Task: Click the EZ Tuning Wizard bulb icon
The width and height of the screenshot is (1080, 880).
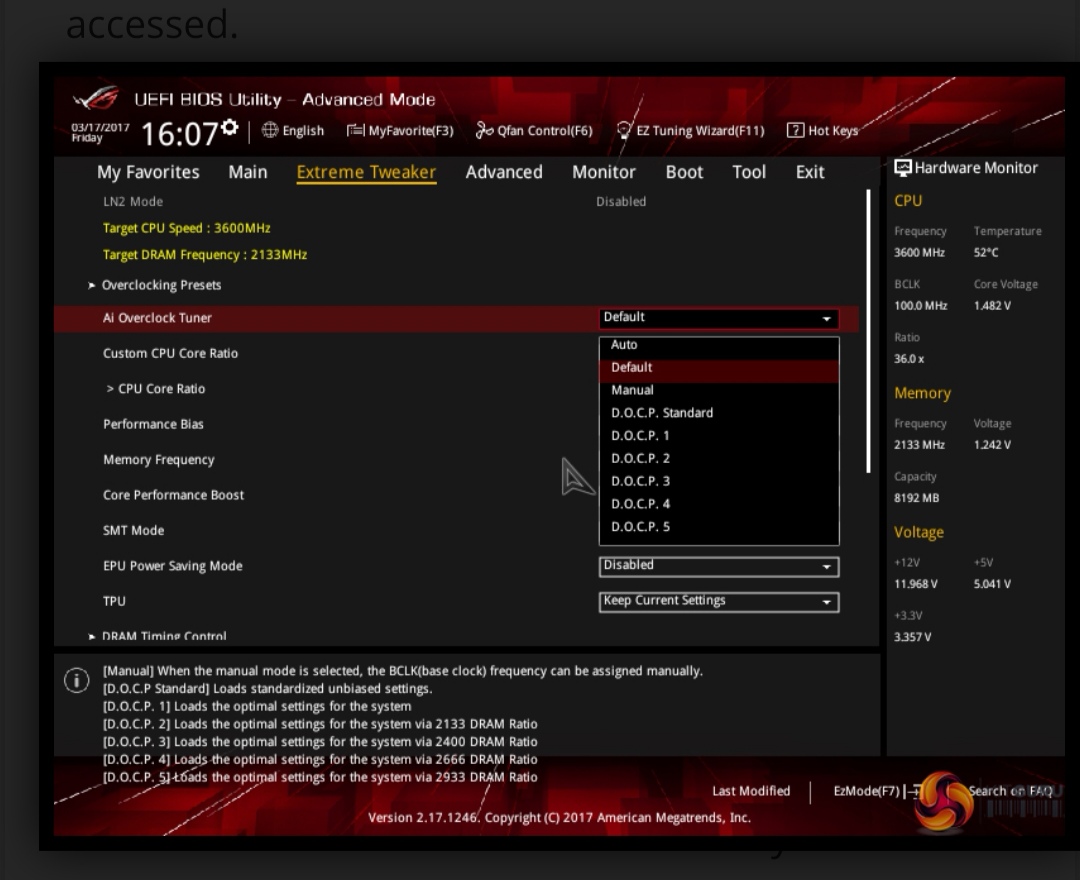Action: 623,130
